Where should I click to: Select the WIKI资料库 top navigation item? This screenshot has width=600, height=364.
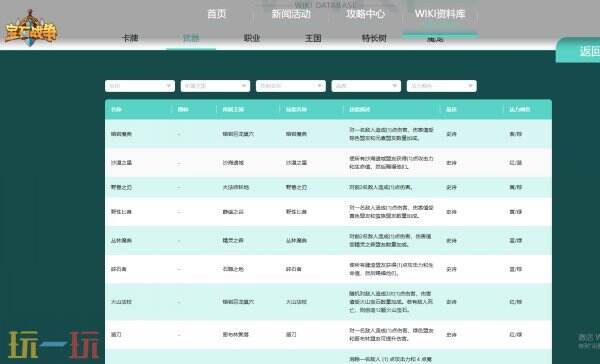[x=440, y=14]
